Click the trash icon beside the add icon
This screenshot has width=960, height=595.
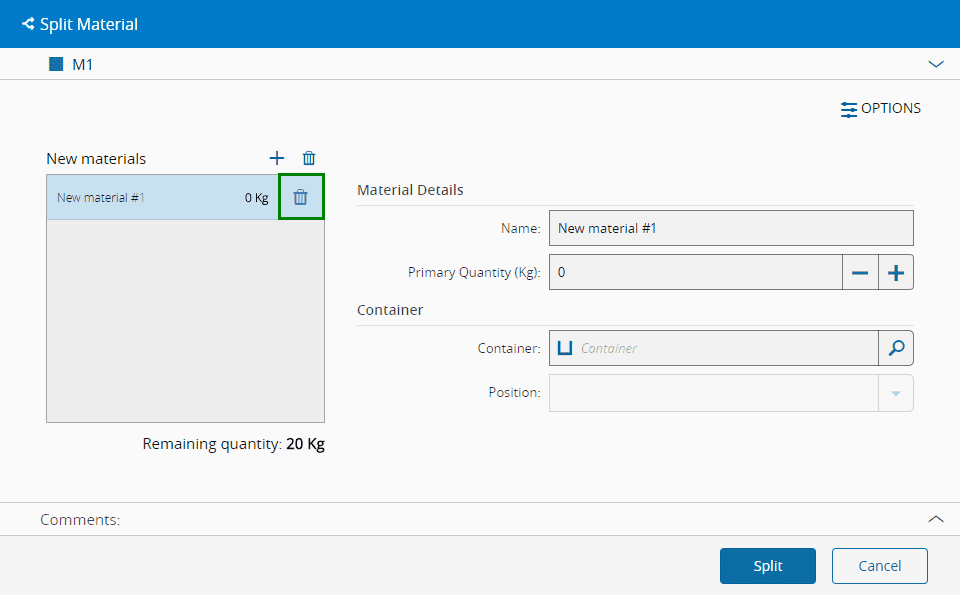click(x=309, y=158)
